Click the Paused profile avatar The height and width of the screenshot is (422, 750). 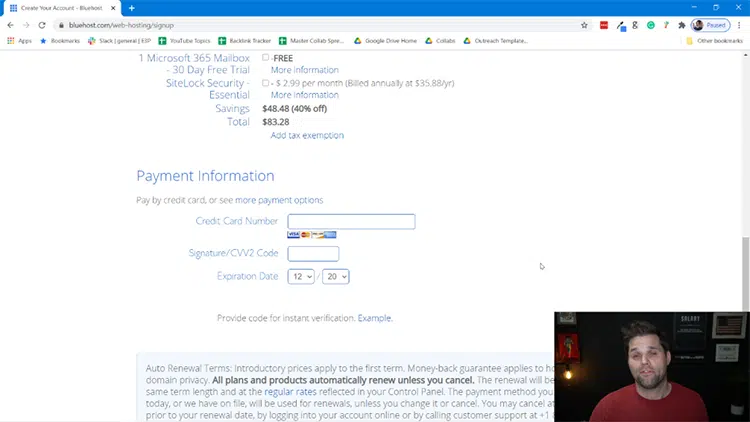[x=709, y=25]
